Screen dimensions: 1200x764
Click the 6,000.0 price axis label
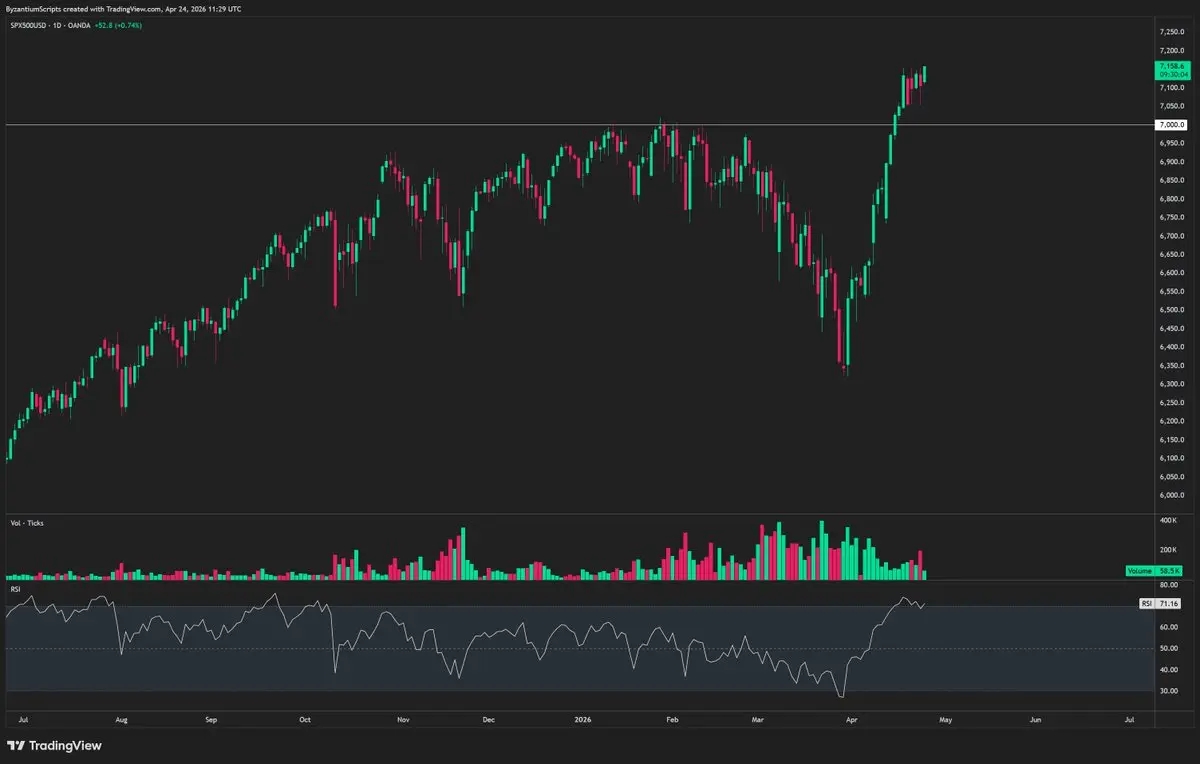click(x=1172, y=495)
